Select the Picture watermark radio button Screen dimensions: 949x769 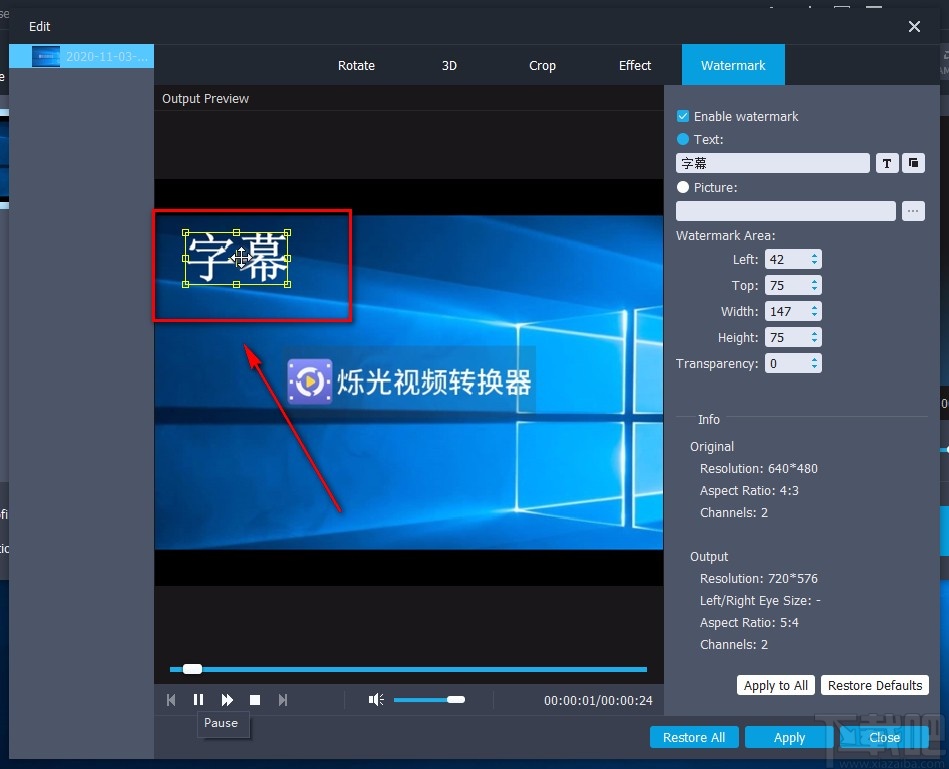(x=682, y=187)
